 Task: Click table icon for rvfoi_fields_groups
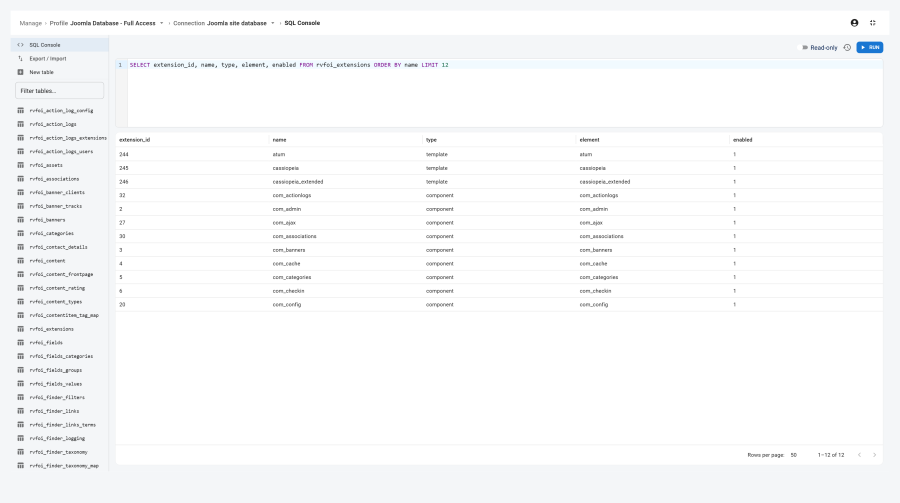(21, 370)
